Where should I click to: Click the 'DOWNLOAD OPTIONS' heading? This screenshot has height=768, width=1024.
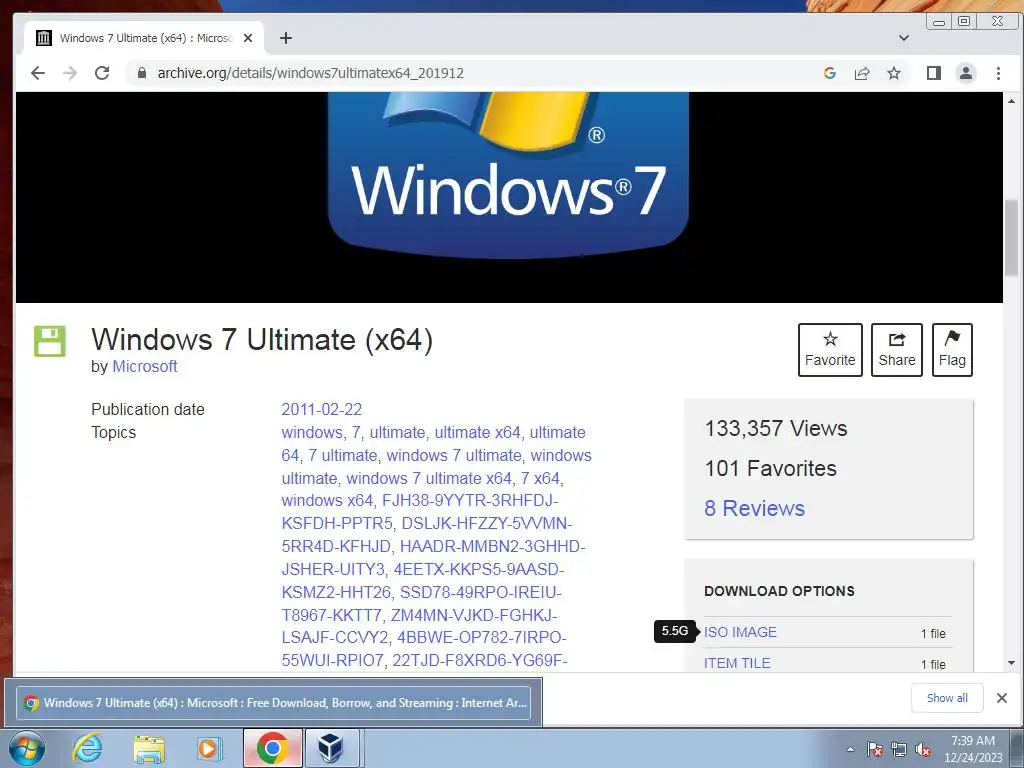pos(779,591)
